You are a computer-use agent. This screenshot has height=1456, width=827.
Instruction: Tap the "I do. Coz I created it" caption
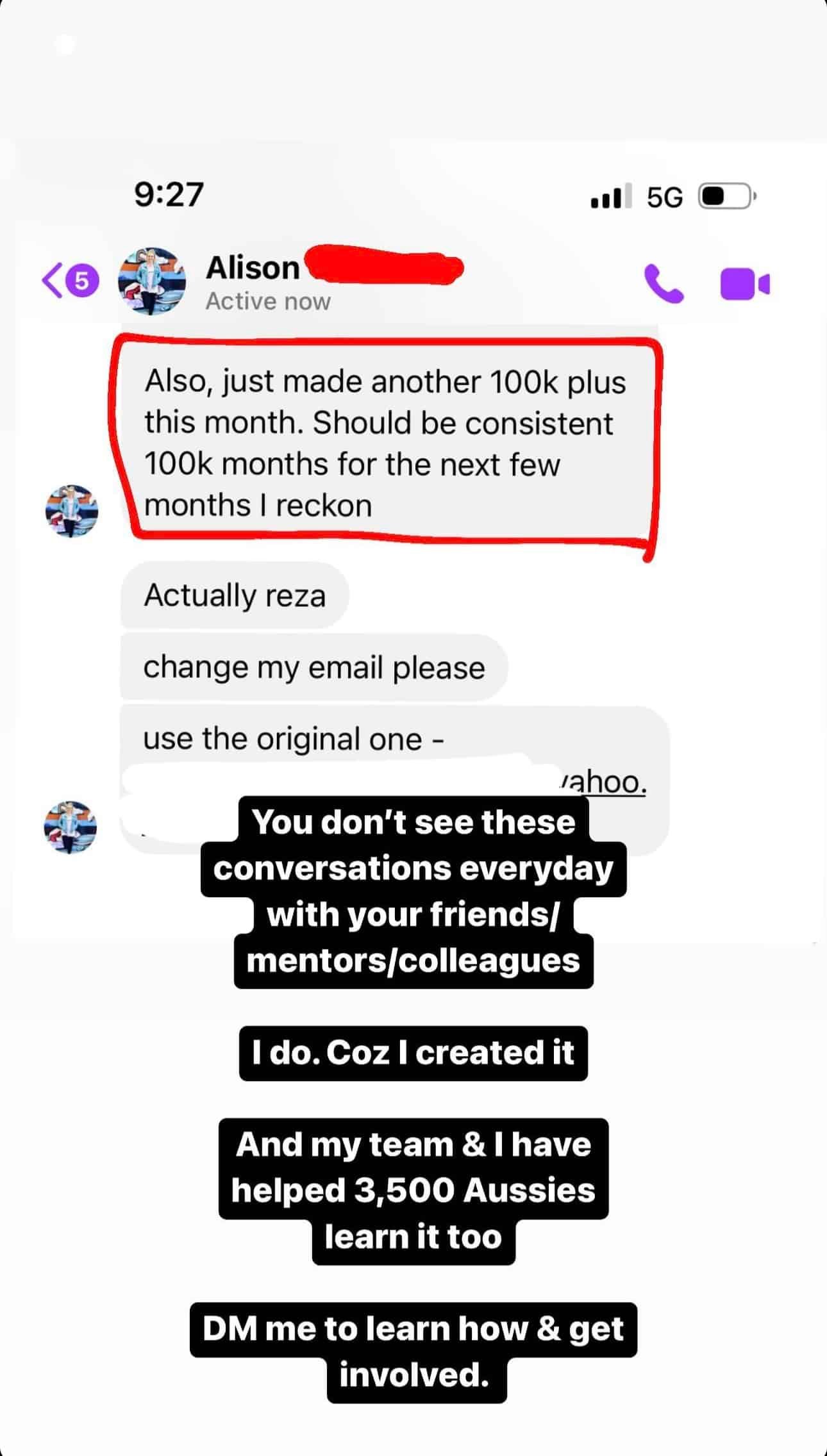pyautogui.click(x=413, y=1053)
